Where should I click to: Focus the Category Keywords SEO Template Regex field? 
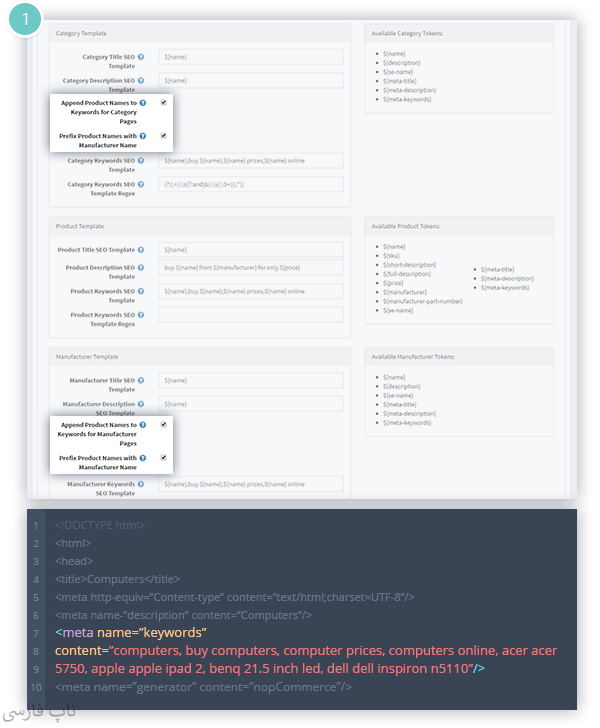click(x=250, y=184)
